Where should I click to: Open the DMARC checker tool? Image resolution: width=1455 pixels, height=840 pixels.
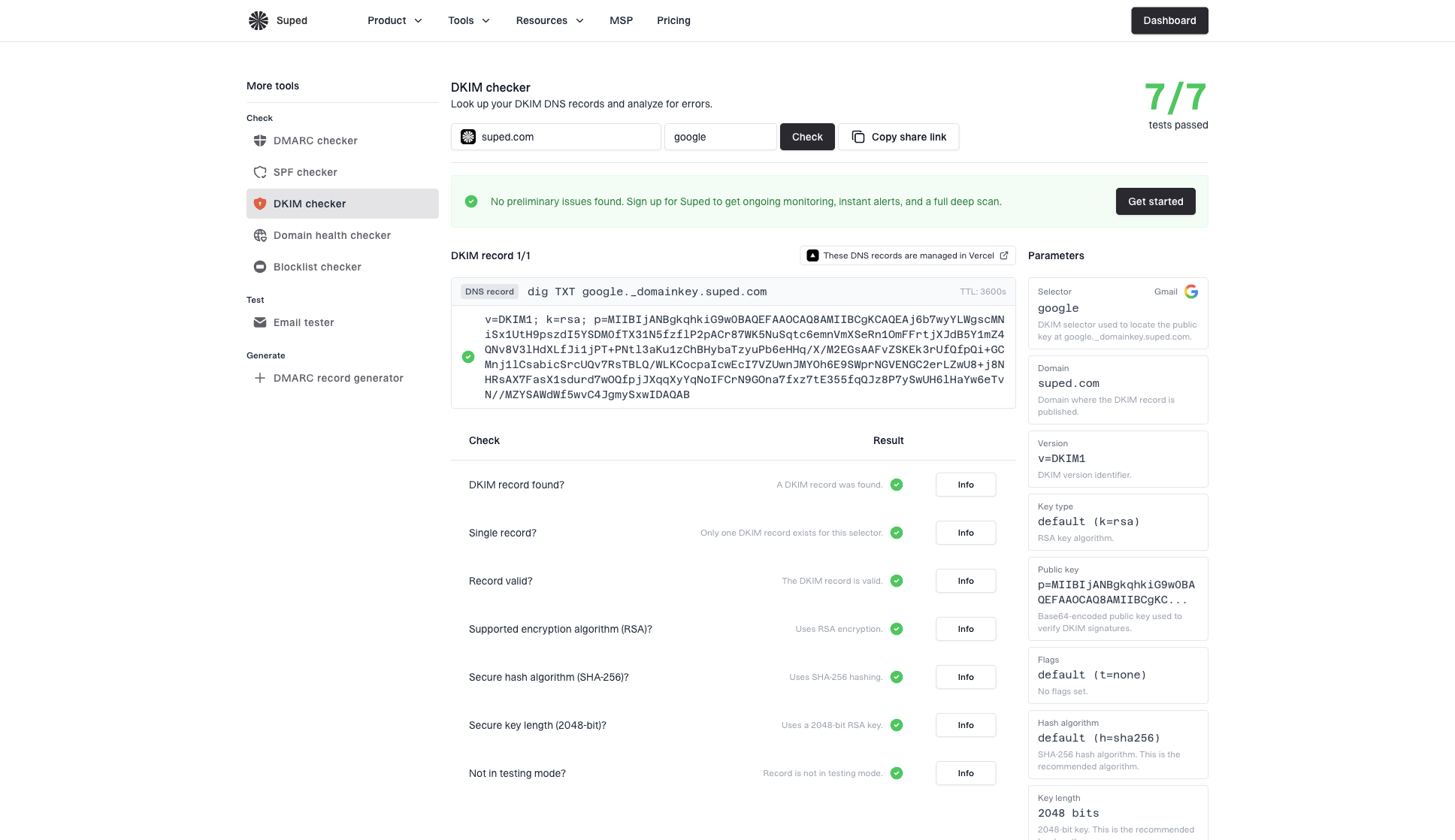pos(343,141)
